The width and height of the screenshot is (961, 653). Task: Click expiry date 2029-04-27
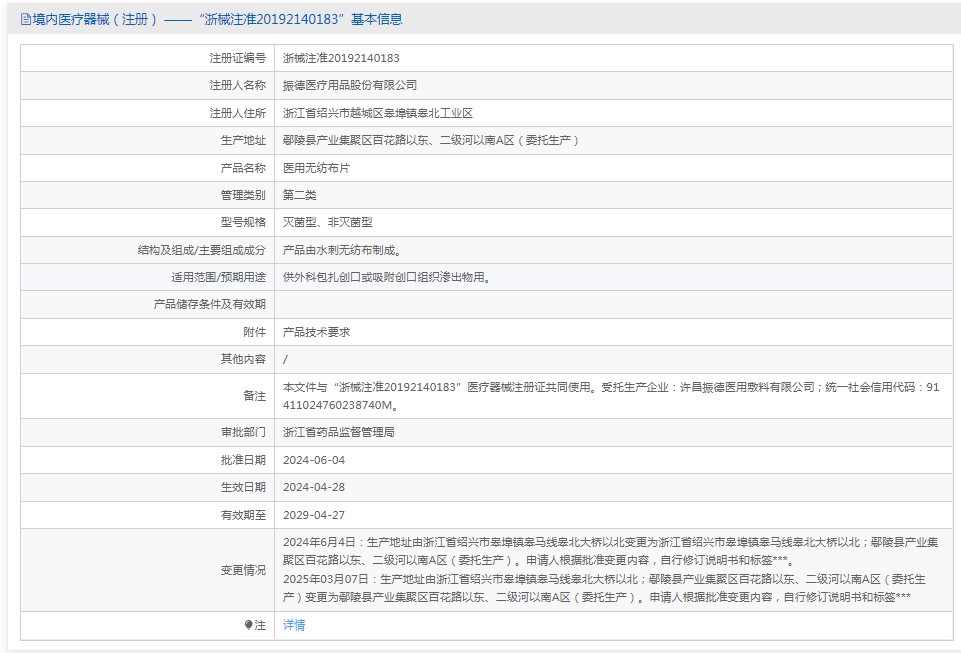314,515
